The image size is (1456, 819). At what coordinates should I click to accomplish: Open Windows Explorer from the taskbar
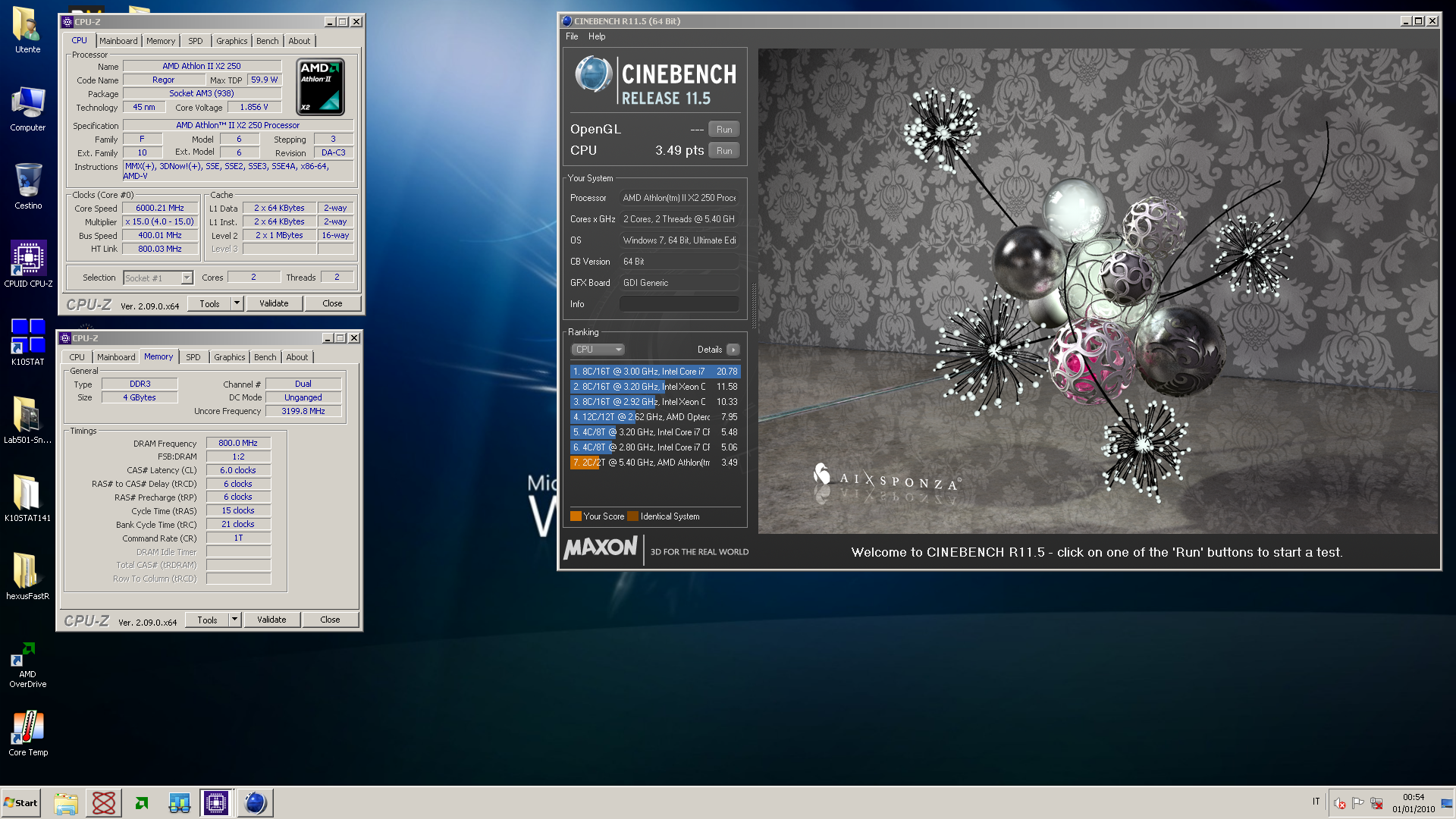[66, 803]
